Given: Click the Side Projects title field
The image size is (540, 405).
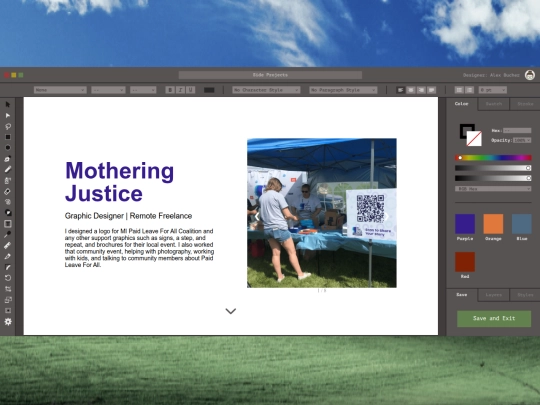Looking at the screenshot, I should point(270,75).
